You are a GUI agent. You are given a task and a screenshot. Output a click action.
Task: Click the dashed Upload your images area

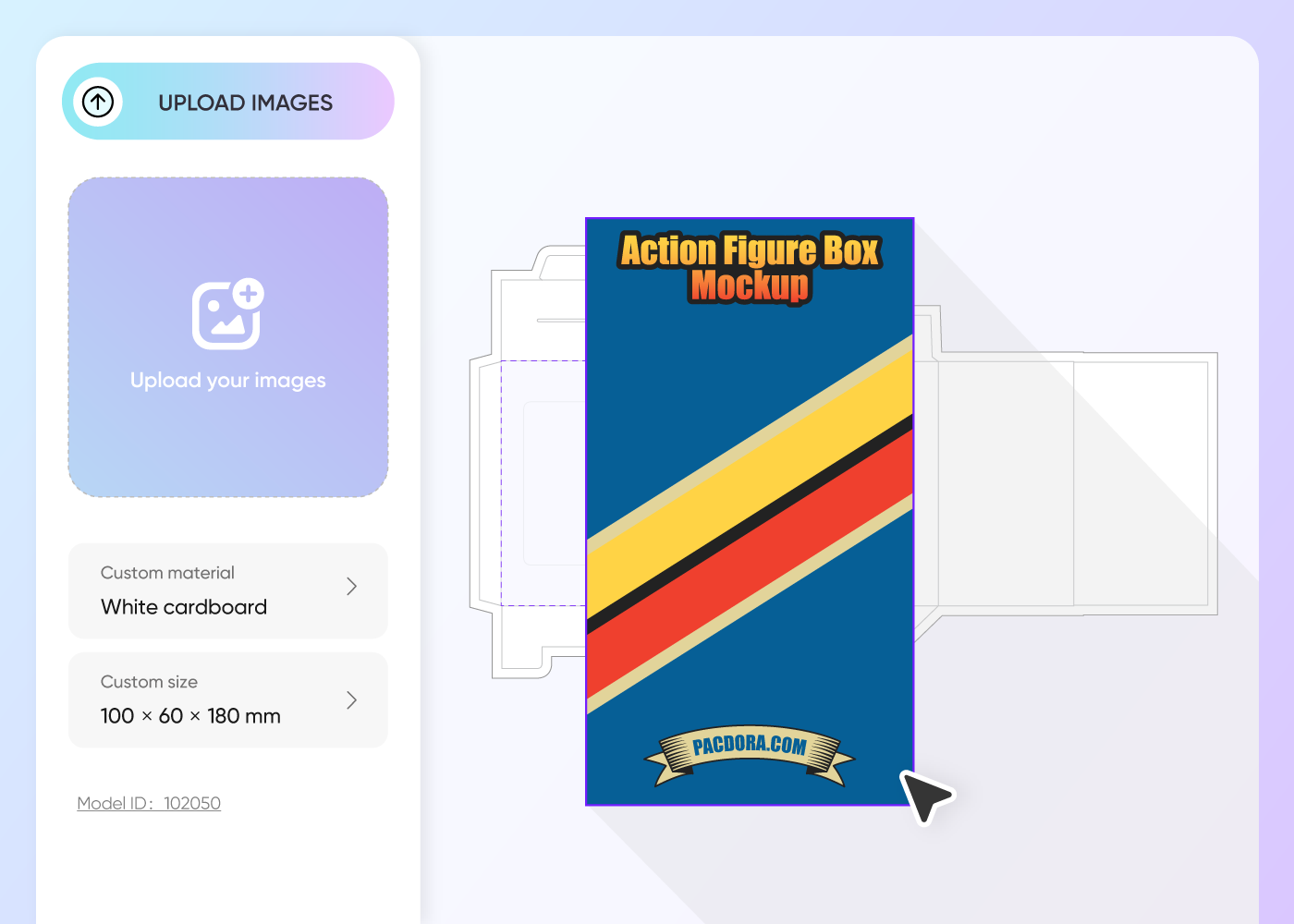tap(227, 335)
